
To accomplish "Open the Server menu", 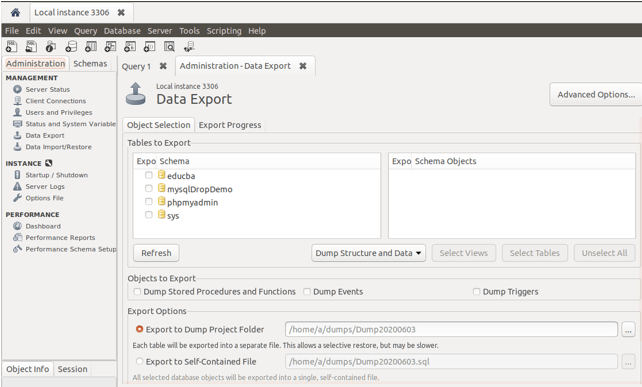I will click(x=160, y=31).
